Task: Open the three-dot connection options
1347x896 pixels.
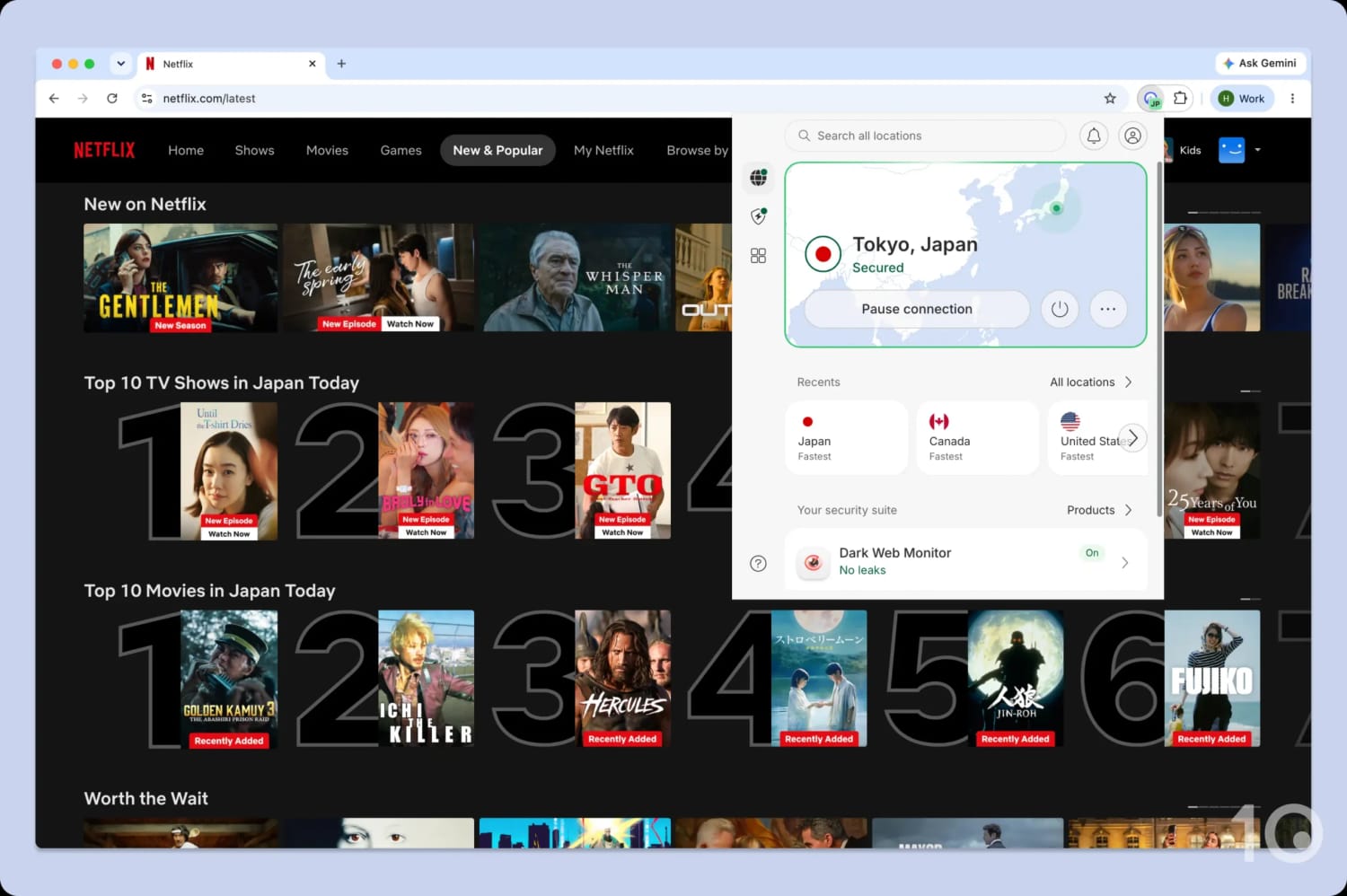Action: tap(1108, 309)
